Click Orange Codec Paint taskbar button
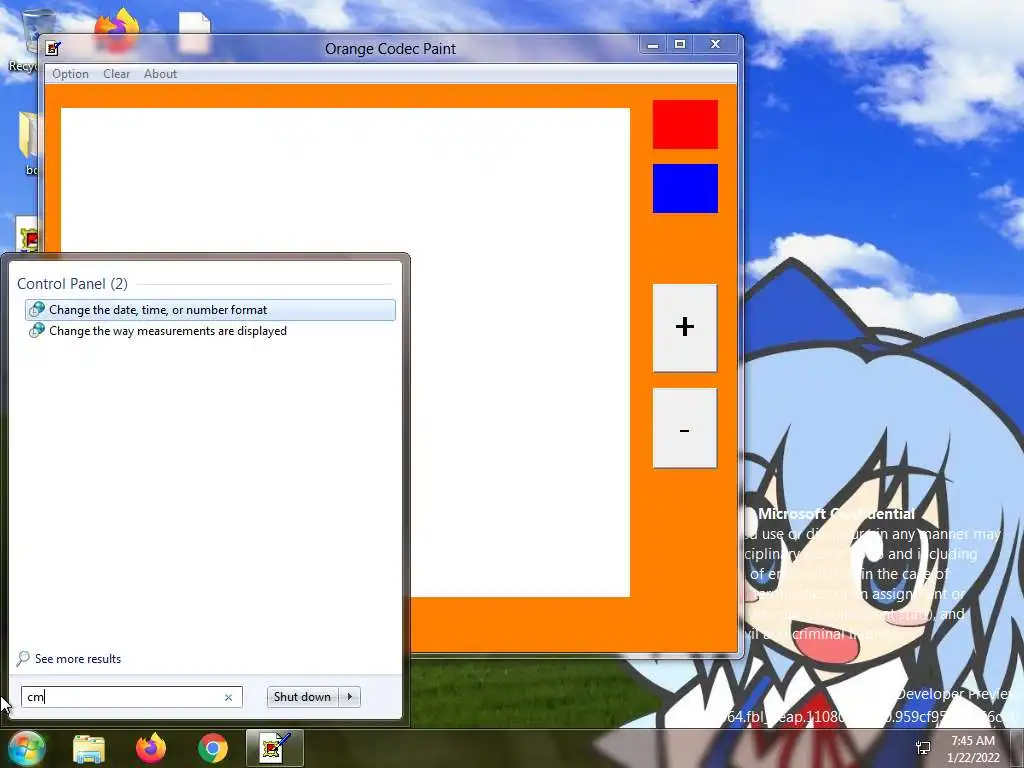The height and width of the screenshot is (768, 1024). 275,748
